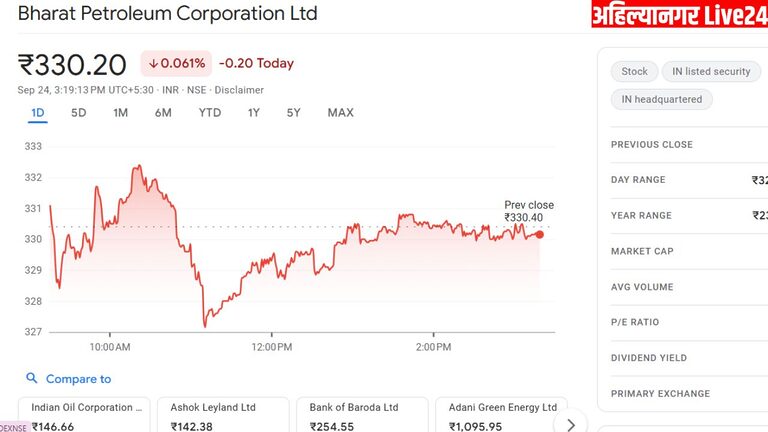This screenshot has height=432, width=768.
Task: Click the current price dot on chart
Action: [x=540, y=234]
